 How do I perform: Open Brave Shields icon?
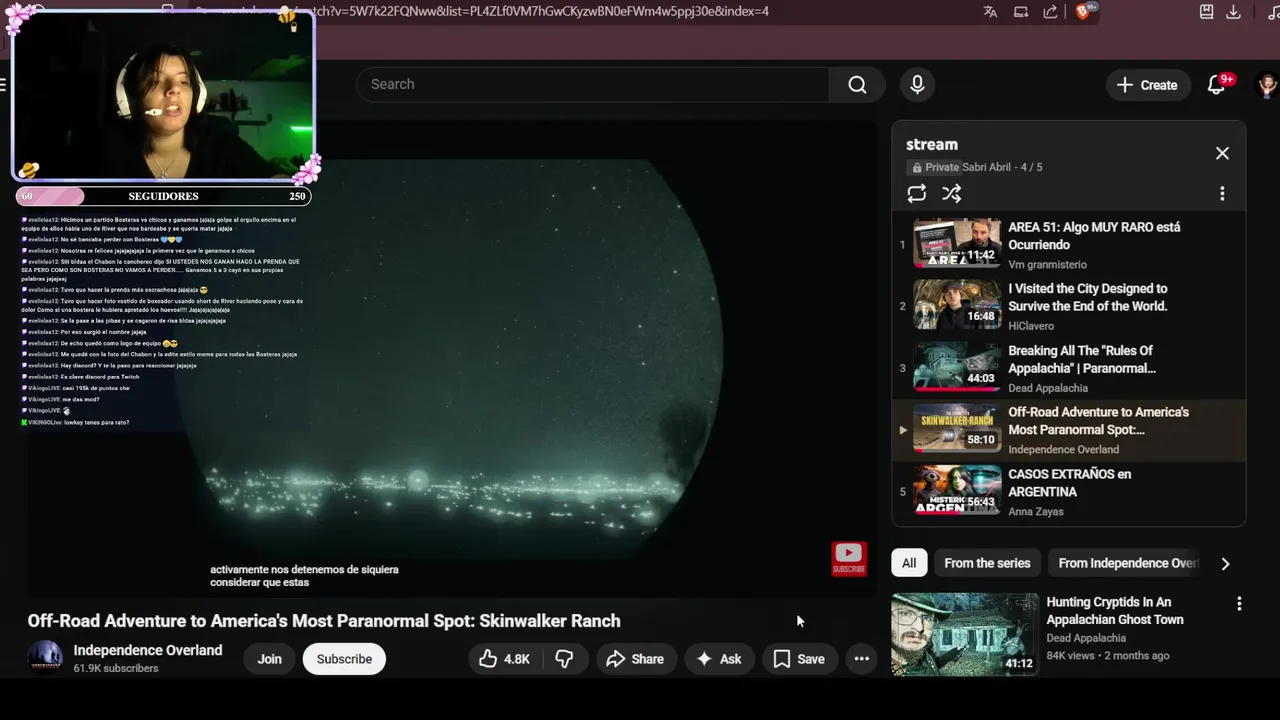pos(1083,12)
